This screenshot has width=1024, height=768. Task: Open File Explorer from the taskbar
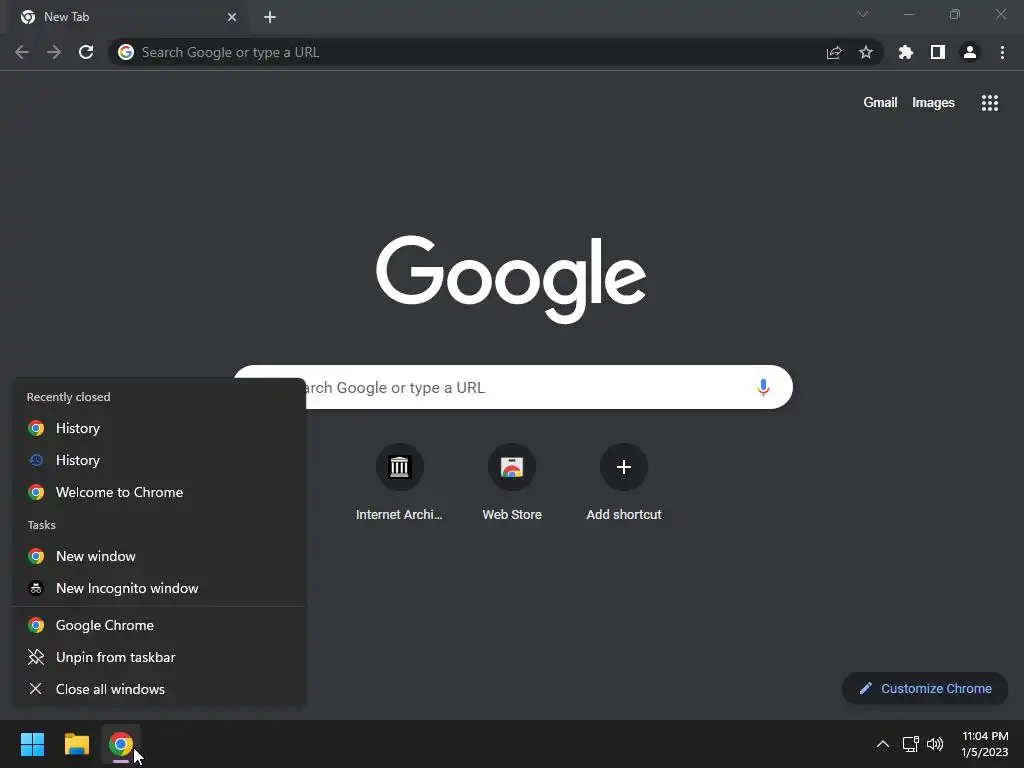pyautogui.click(x=76, y=744)
